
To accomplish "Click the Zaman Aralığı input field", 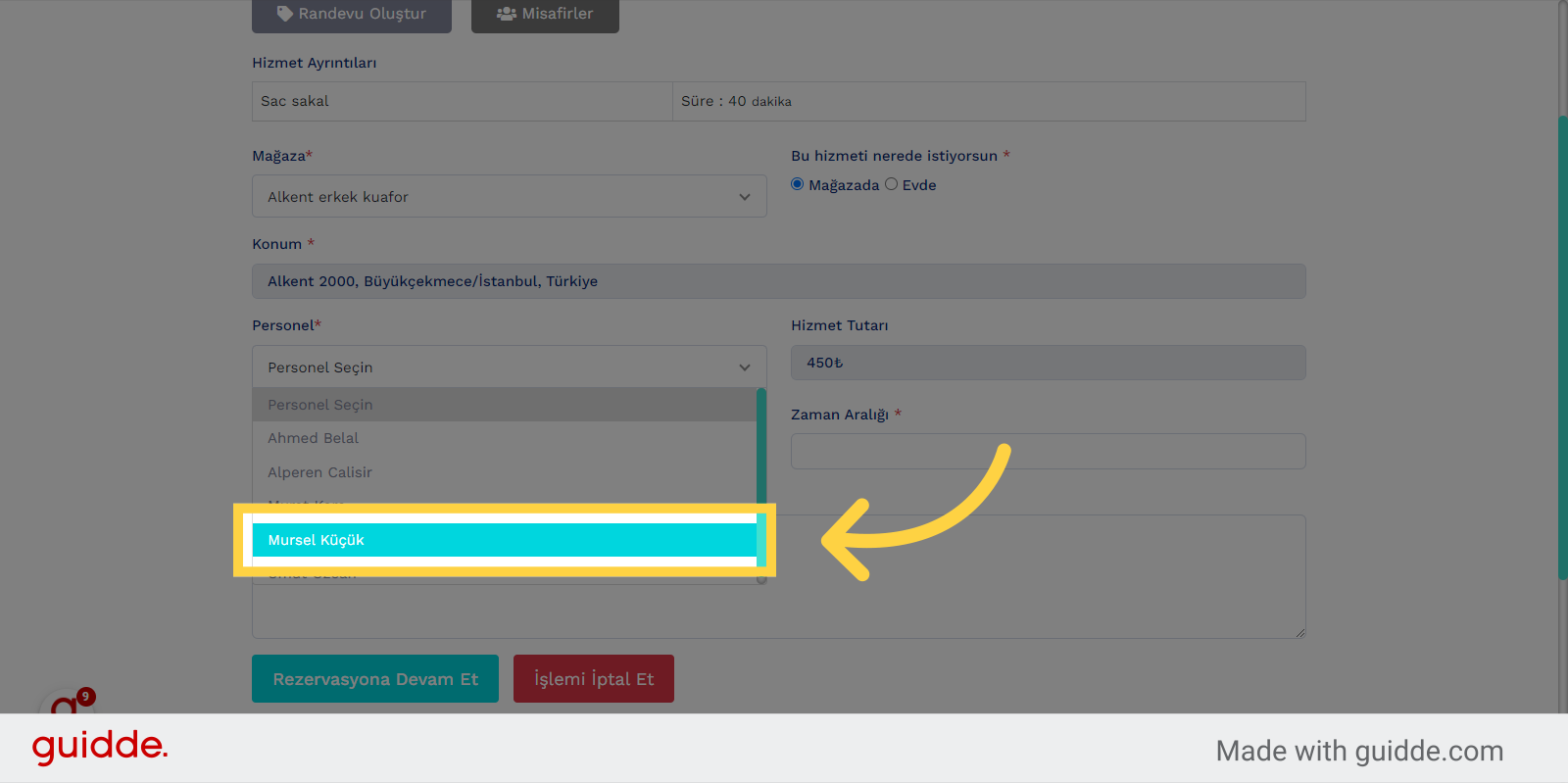I will (x=1048, y=451).
